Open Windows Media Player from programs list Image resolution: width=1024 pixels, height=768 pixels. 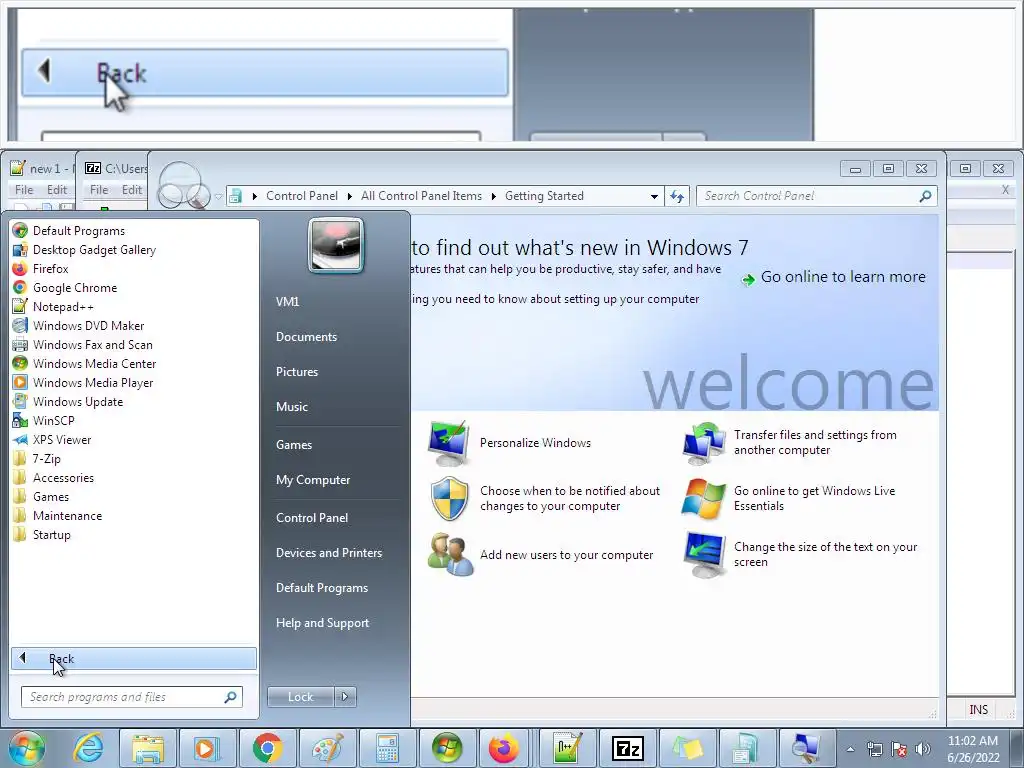(x=93, y=382)
